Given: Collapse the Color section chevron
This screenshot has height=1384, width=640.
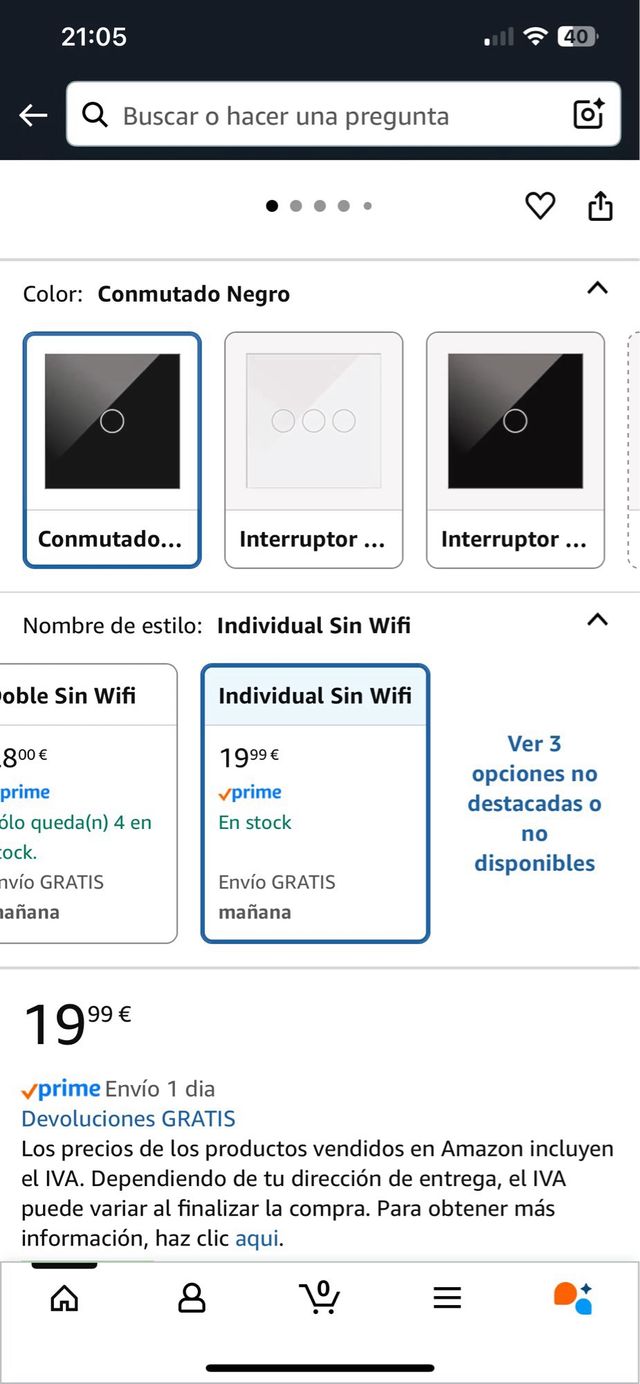Looking at the screenshot, I should [597, 288].
